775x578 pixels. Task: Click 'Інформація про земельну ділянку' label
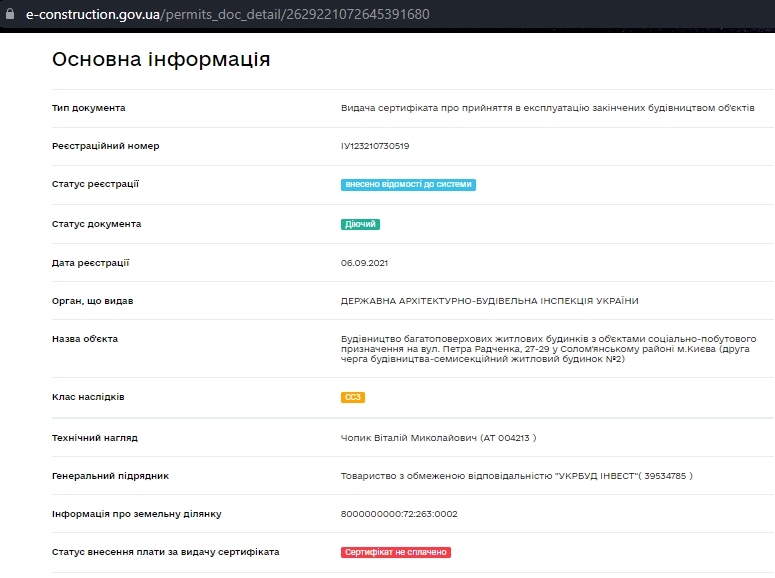click(x=136, y=514)
